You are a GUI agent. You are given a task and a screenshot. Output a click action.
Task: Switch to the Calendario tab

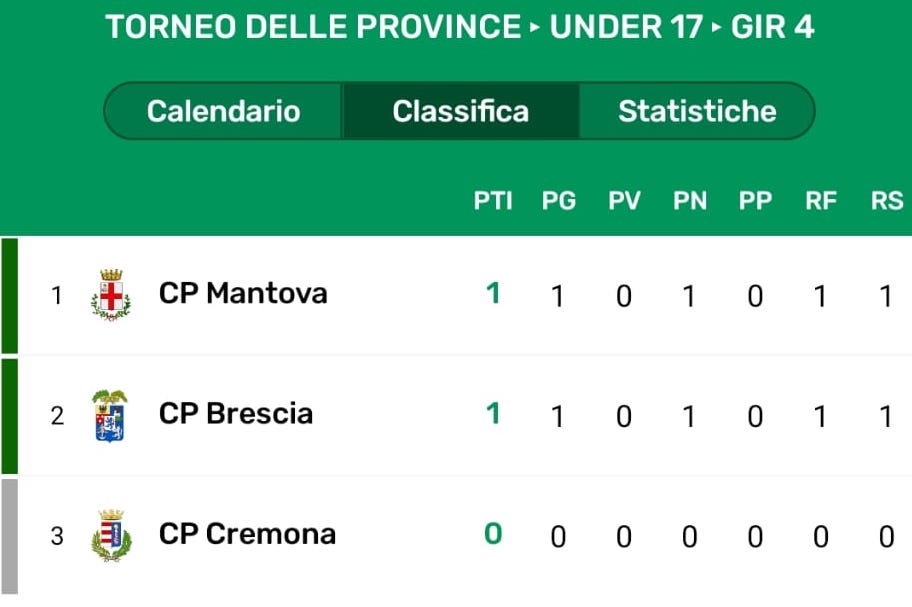point(223,111)
